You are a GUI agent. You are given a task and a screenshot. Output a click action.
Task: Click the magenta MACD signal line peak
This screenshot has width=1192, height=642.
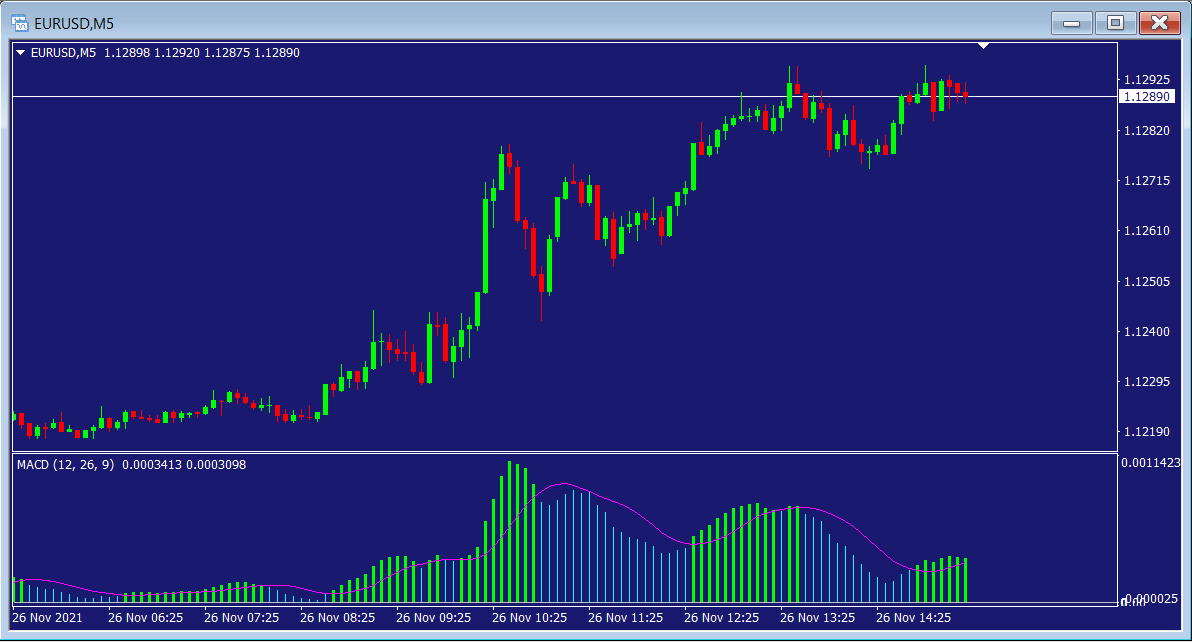(x=565, y=484)
